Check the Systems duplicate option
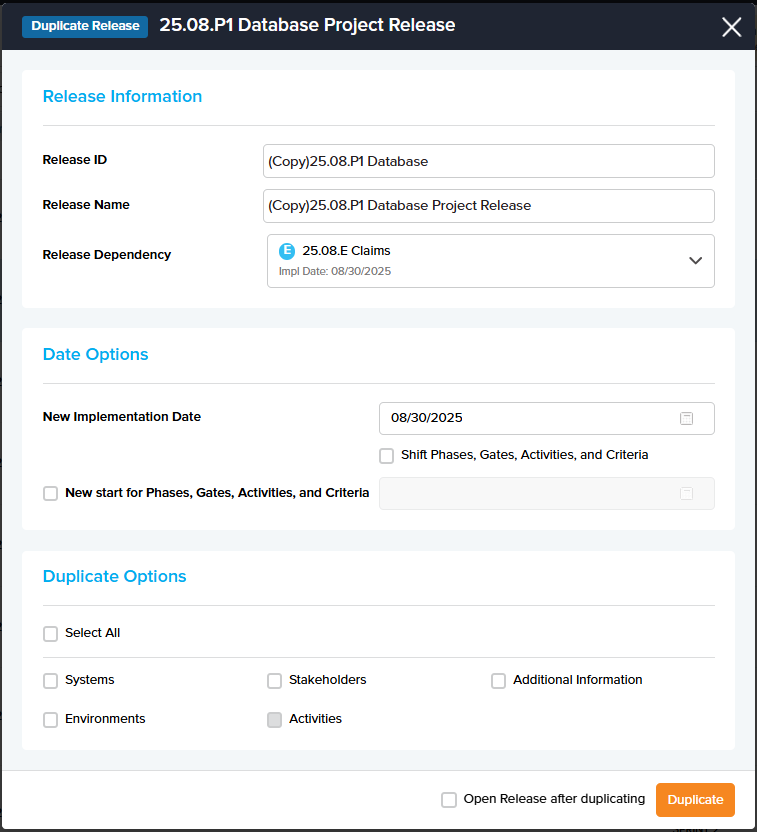Viewport: 757px width, 832px height. coord(51,681)
